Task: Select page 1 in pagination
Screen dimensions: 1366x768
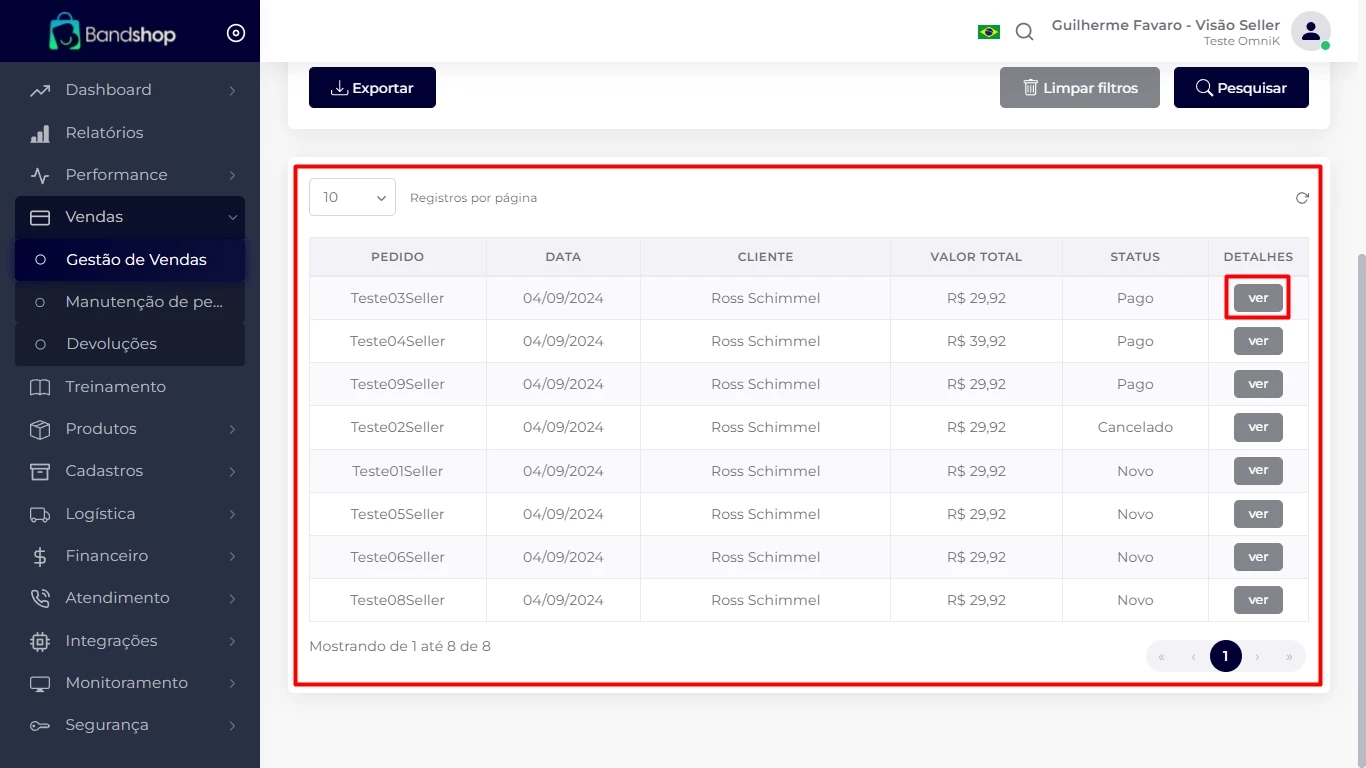Action: (1225, 656)
